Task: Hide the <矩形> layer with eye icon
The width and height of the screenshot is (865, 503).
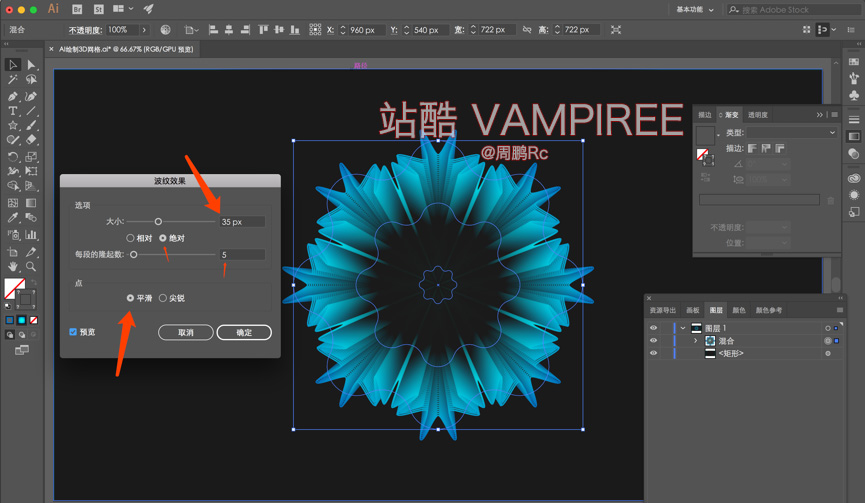Action: point(653,354)
